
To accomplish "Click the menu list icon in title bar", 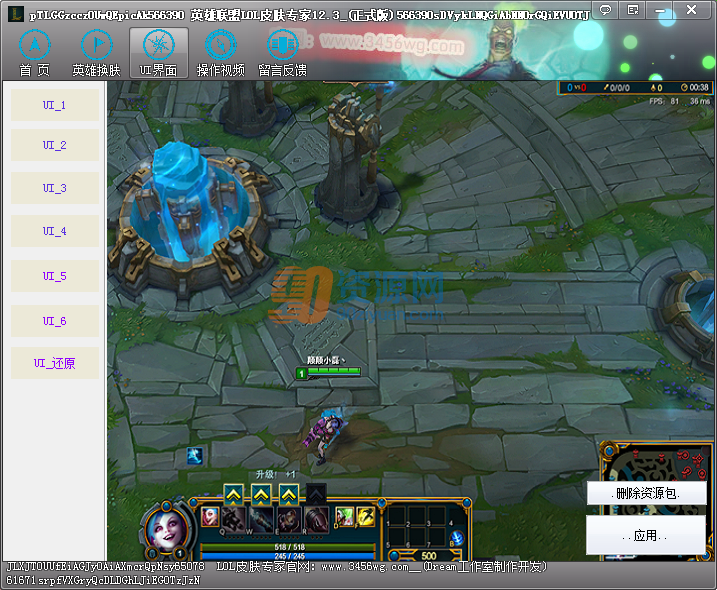I will coord(633,10).
